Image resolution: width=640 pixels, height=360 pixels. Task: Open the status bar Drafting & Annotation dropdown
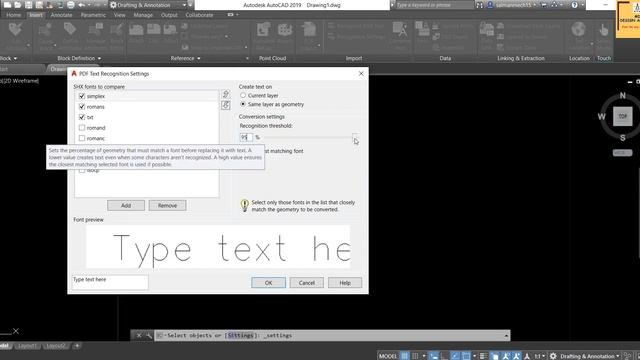click(589, 356)
